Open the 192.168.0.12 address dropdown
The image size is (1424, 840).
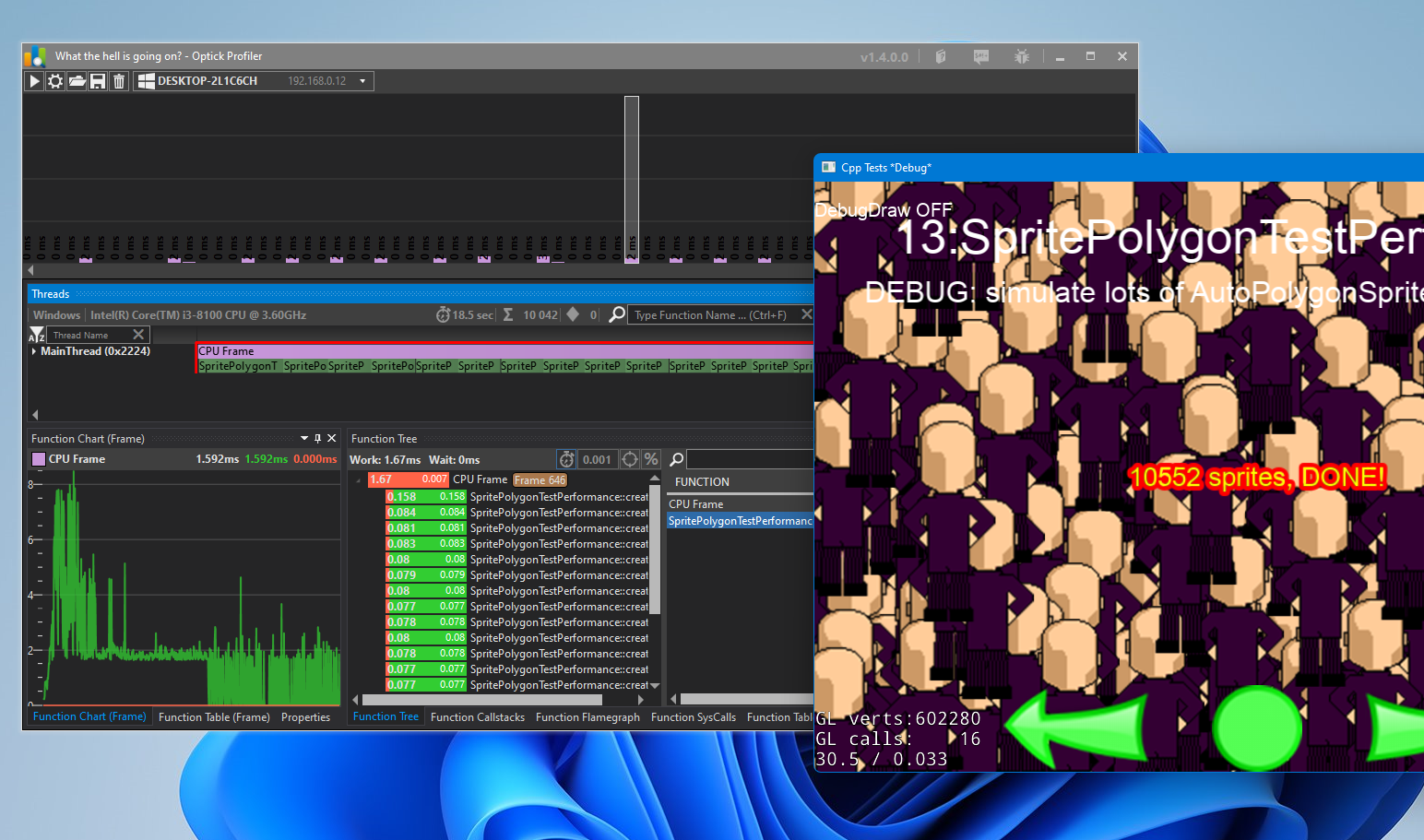tap(362, 81)
